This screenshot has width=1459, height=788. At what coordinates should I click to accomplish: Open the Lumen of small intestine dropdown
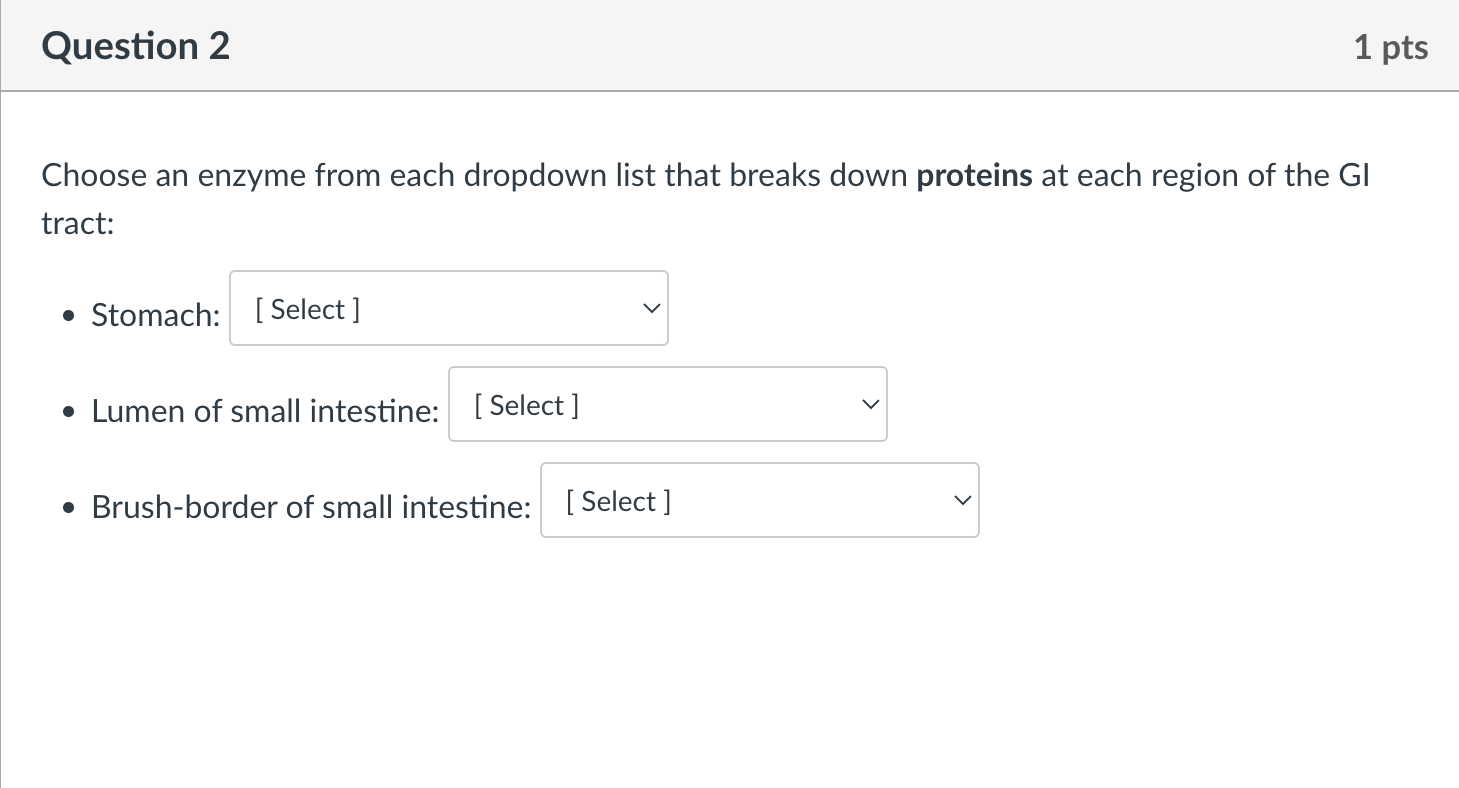pos(667,405)
